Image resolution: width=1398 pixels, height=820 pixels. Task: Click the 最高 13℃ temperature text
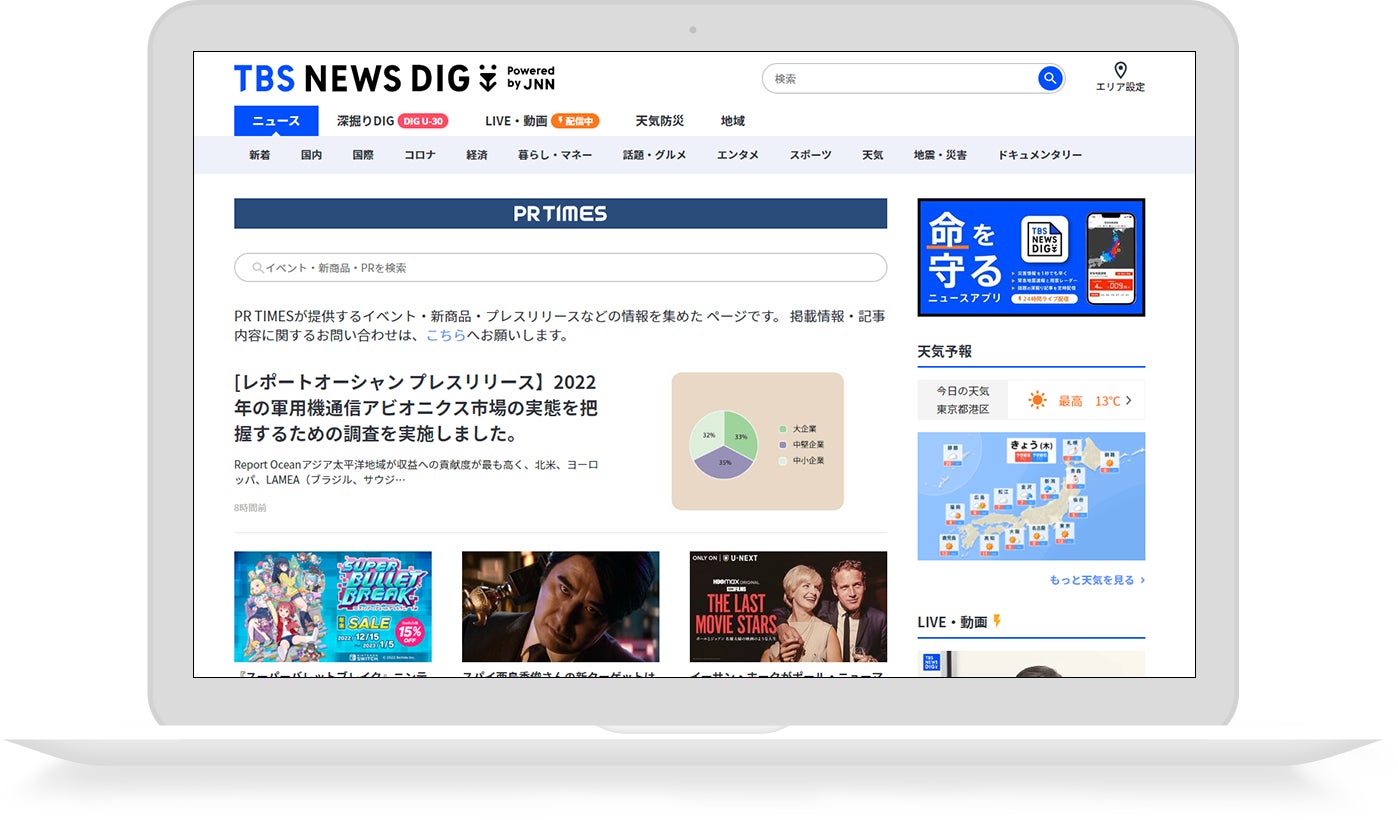pos(1089,400)
